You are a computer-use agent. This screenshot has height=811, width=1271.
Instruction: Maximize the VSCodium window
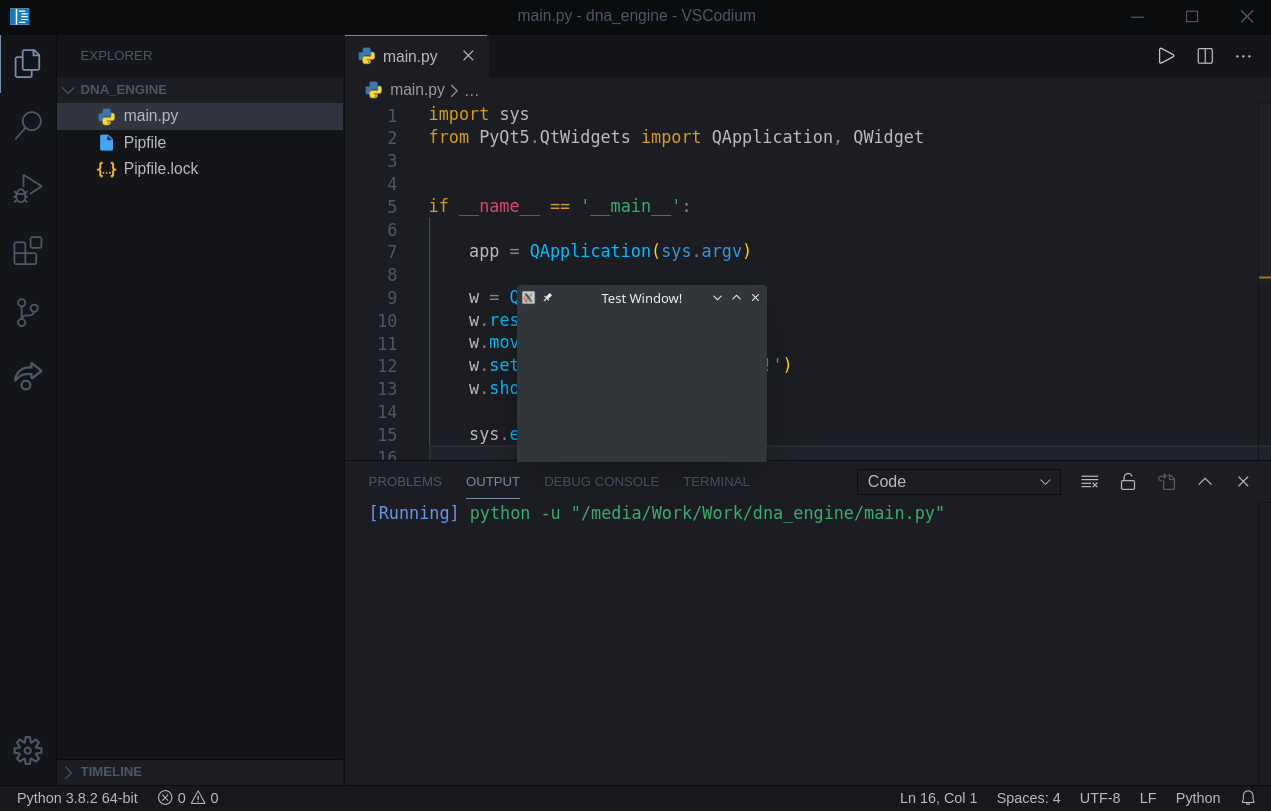1192,16
